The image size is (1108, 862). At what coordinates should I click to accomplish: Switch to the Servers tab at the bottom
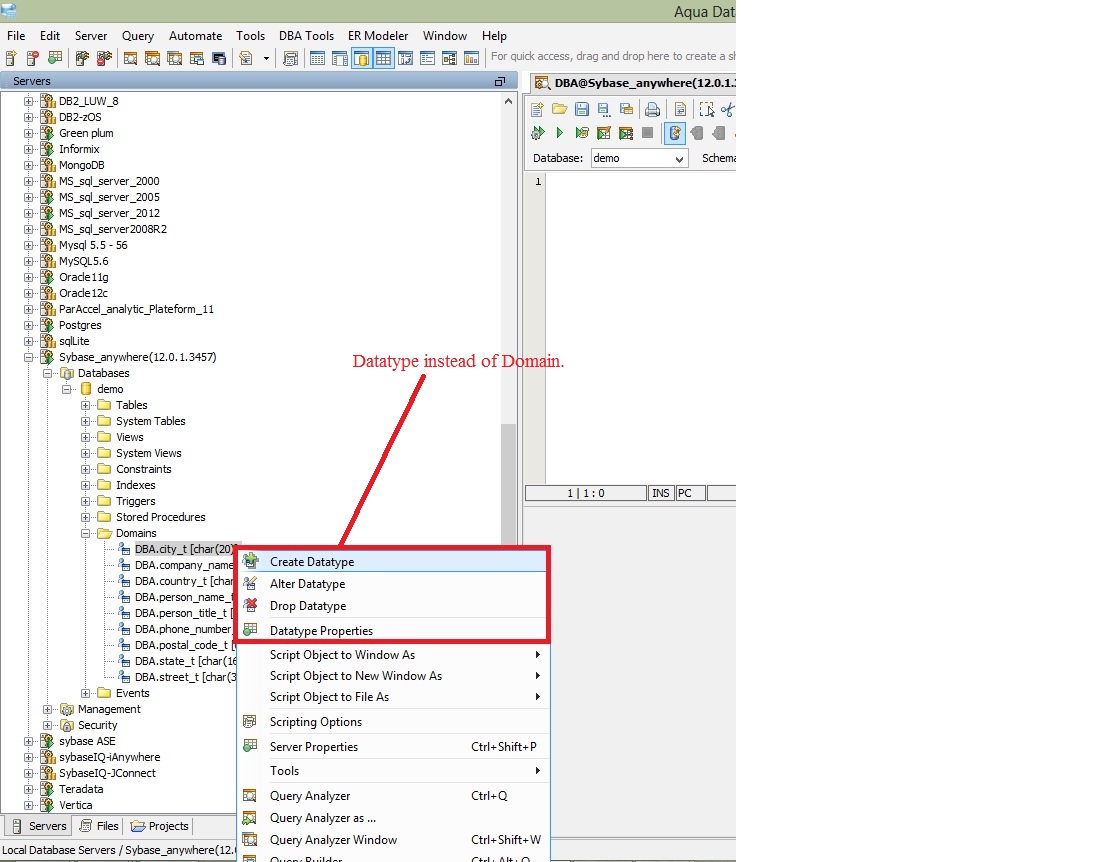click(x=40, y=826)
